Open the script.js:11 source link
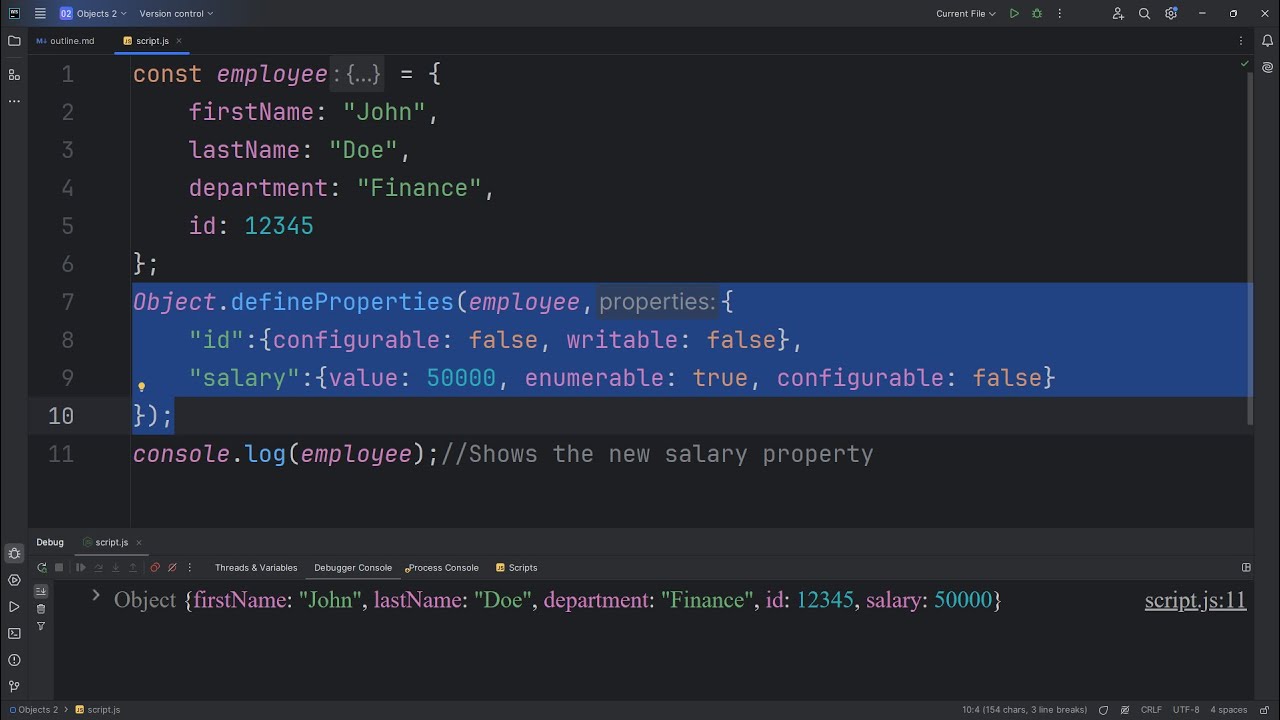Viewport: 1280px width, 720px height. (1195, 600)
